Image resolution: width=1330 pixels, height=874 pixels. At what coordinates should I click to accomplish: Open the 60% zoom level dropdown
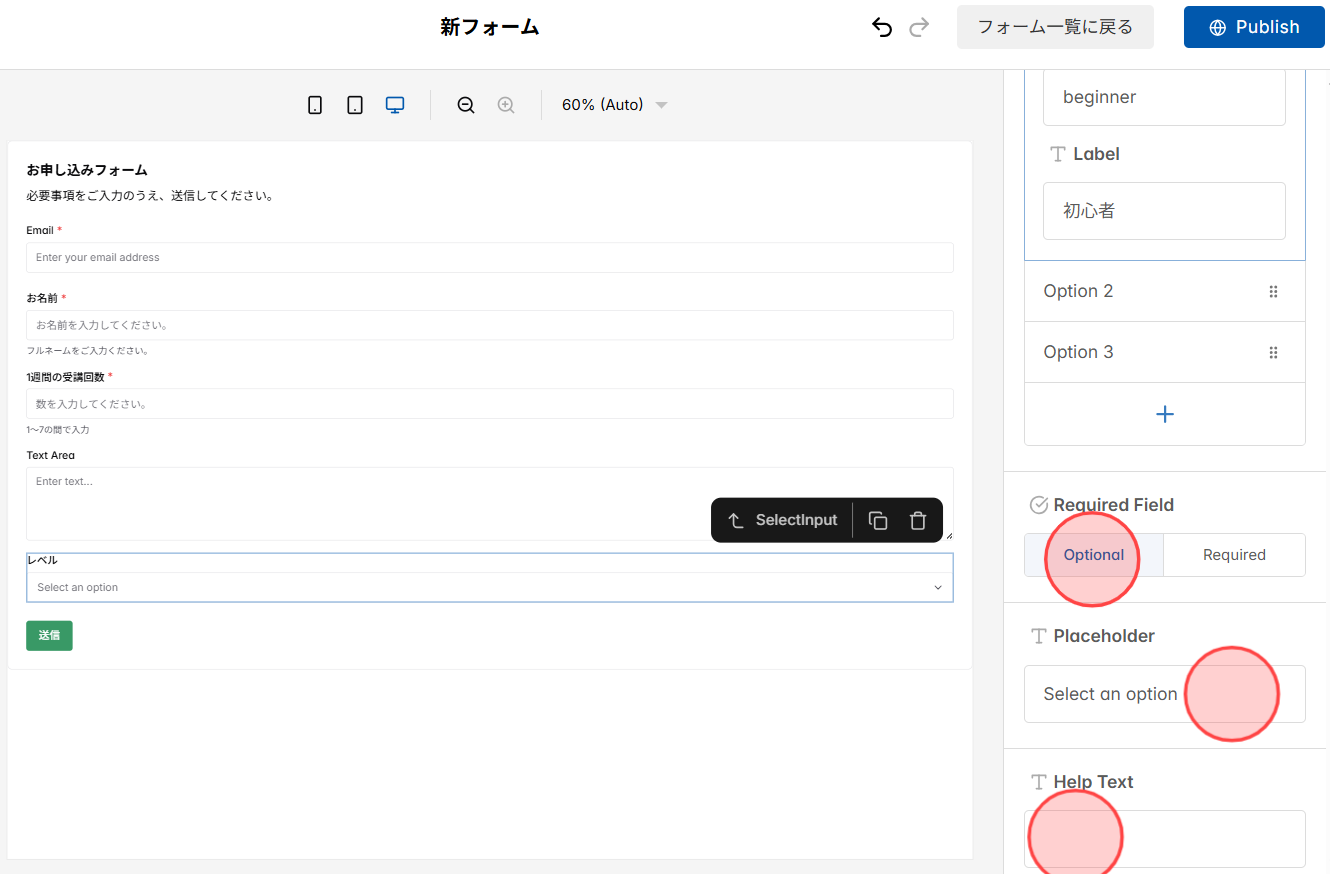[614, 104]
